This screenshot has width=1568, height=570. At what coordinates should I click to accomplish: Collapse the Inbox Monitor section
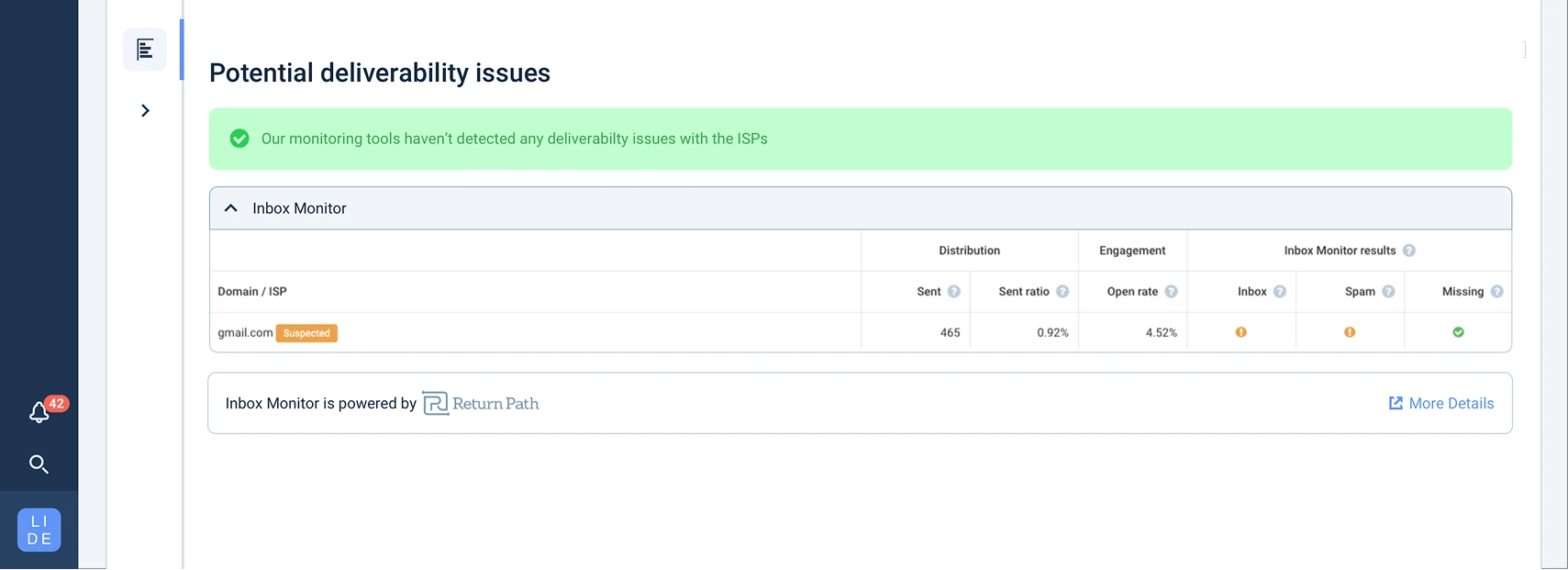pyautogui.click(x=231, y=208)
